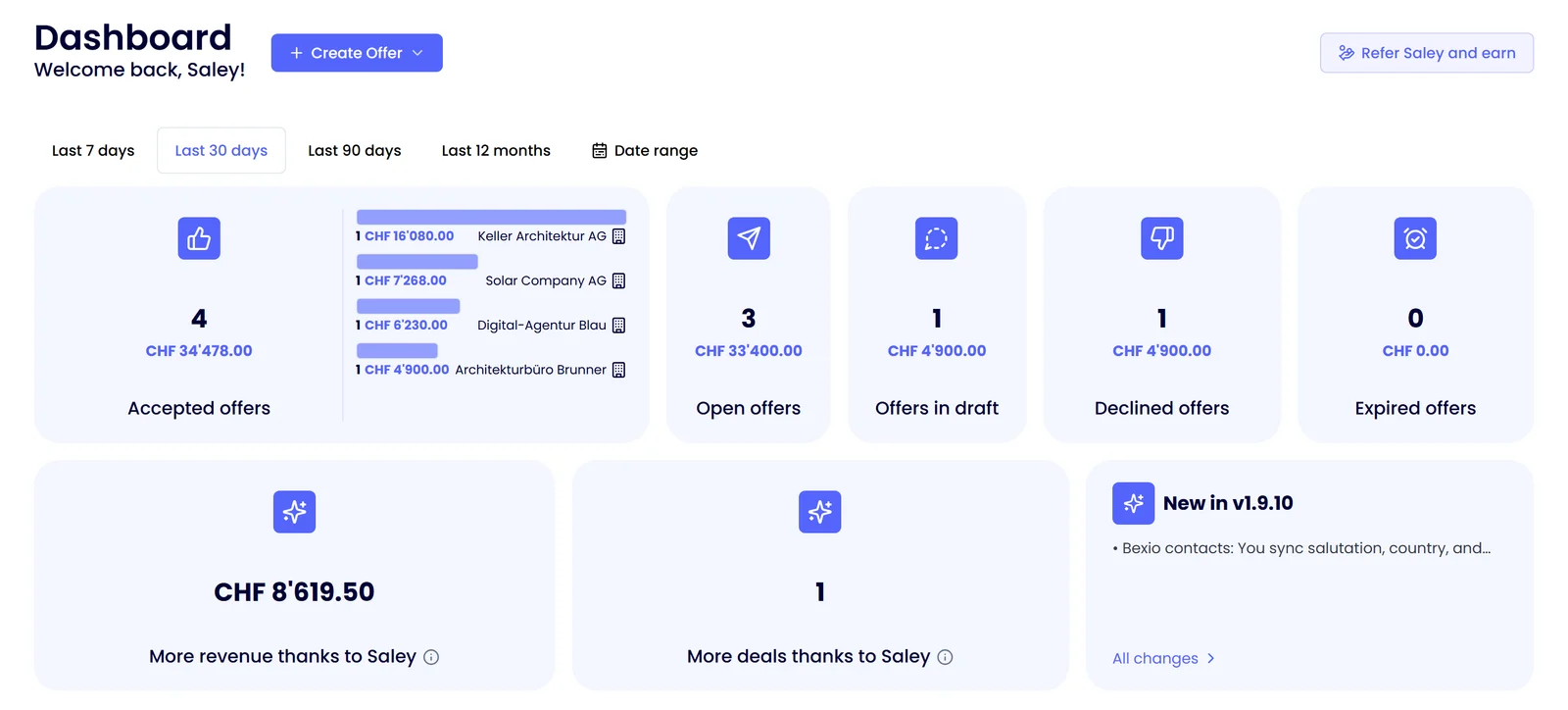1568x710 pixels.
Task: Select the Last 7 days tab
Action: pos(93,150)
